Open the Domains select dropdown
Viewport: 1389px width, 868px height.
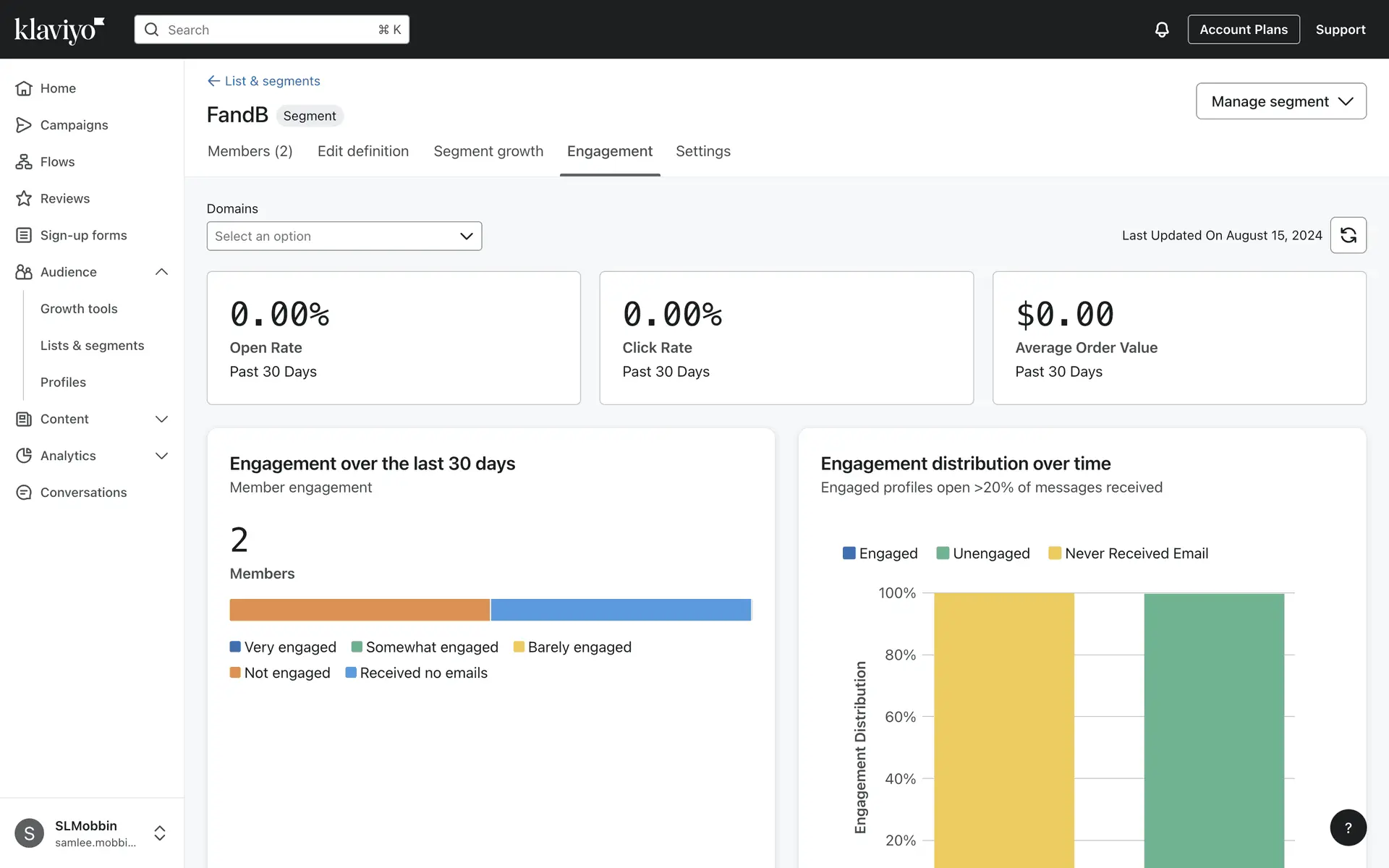pos(344,237)
